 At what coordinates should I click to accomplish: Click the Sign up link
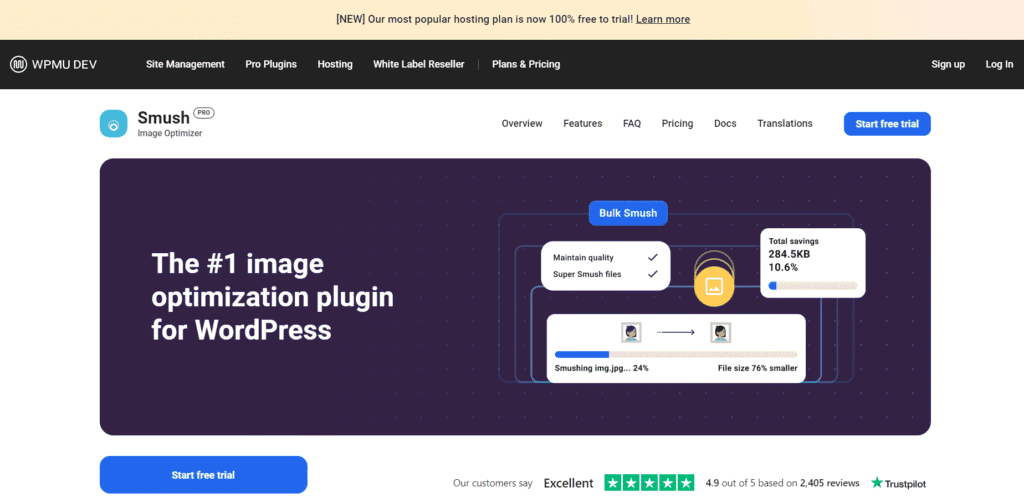(x=948, y=64)
